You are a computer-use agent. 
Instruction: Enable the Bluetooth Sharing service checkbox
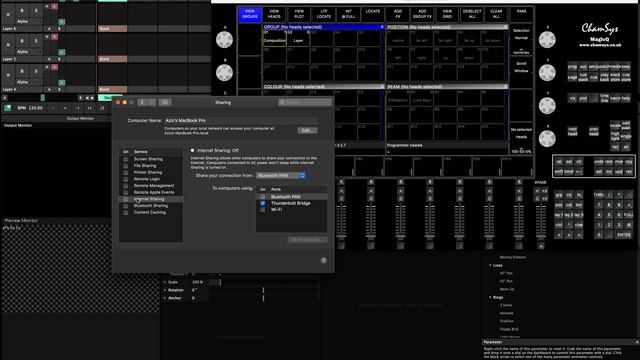click(x=125, y=206)
